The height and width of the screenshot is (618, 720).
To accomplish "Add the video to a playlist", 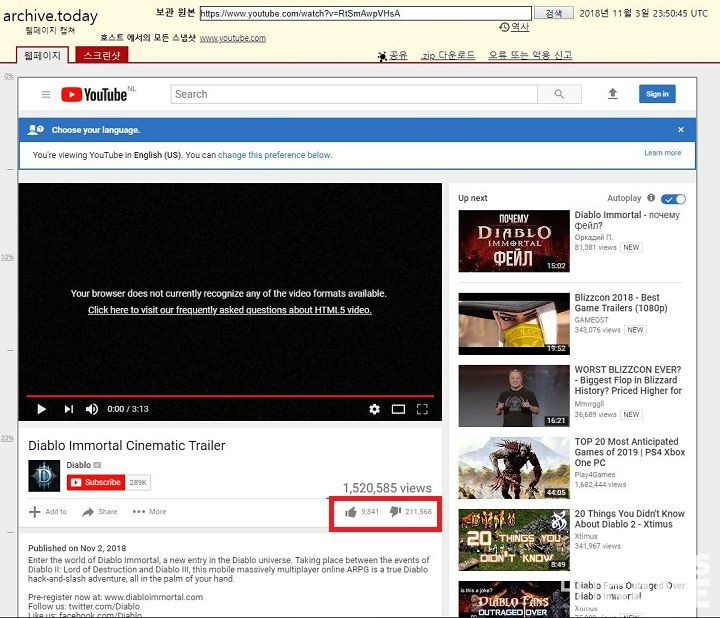I will click(x=48, y=511).
